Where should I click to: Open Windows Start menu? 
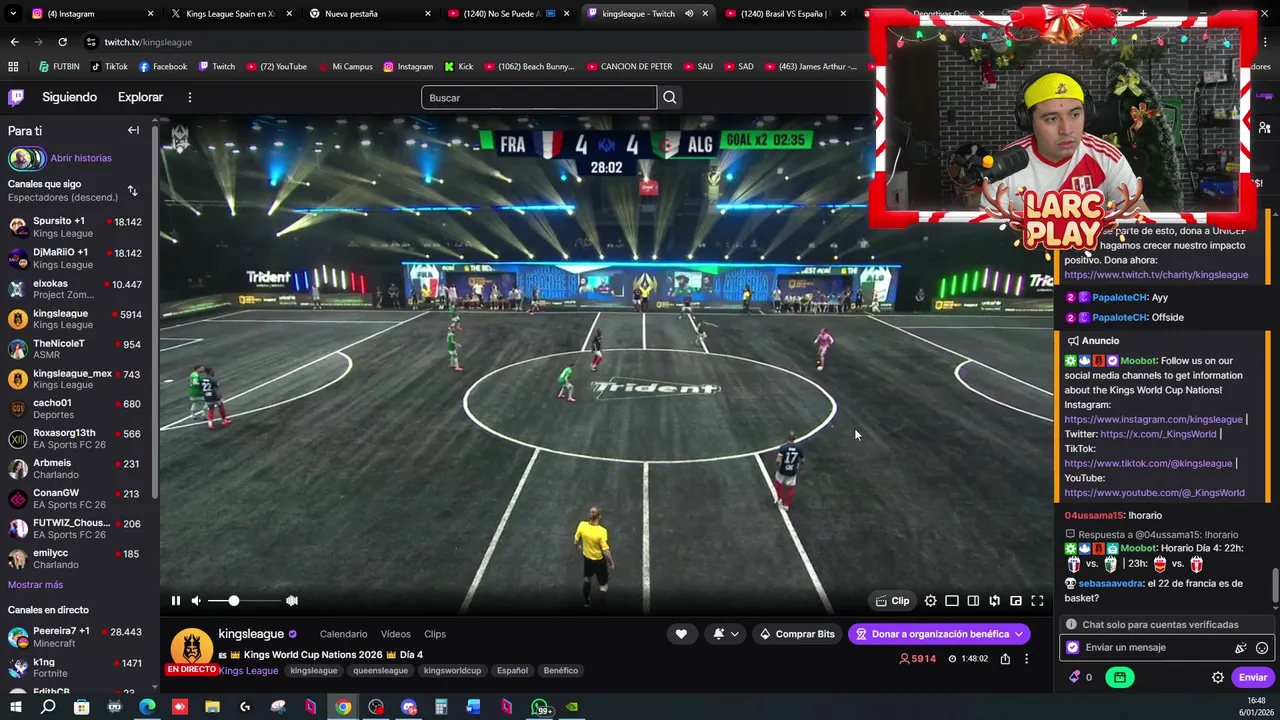(15, 708)
